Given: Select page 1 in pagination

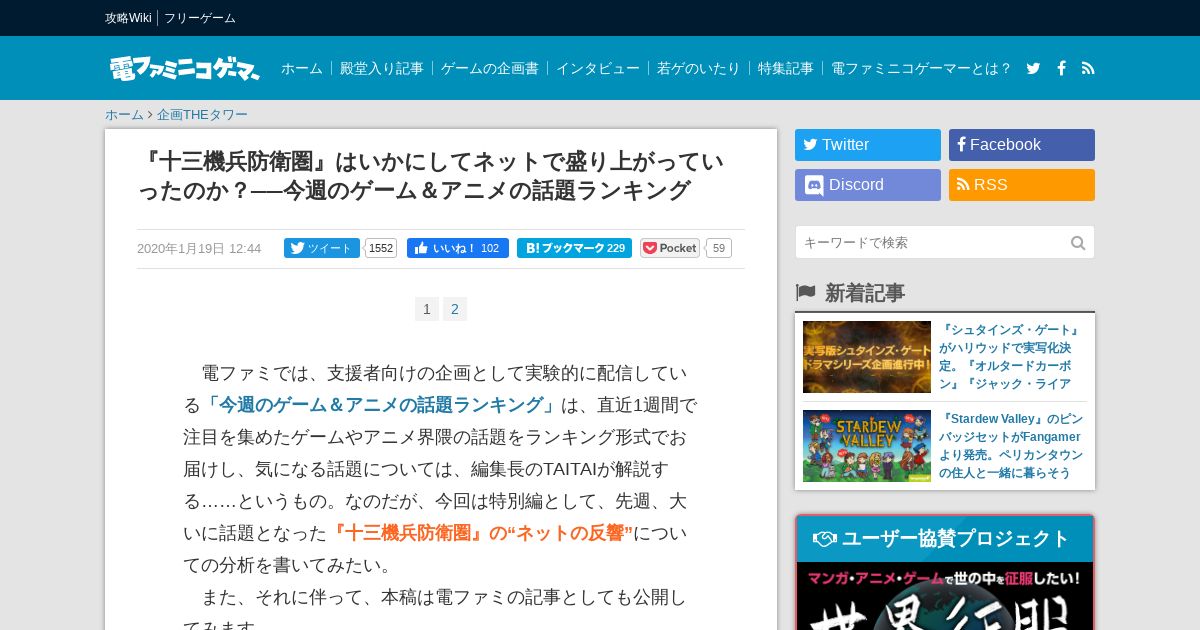Looking at the screenshot, I should click(427, 309).
